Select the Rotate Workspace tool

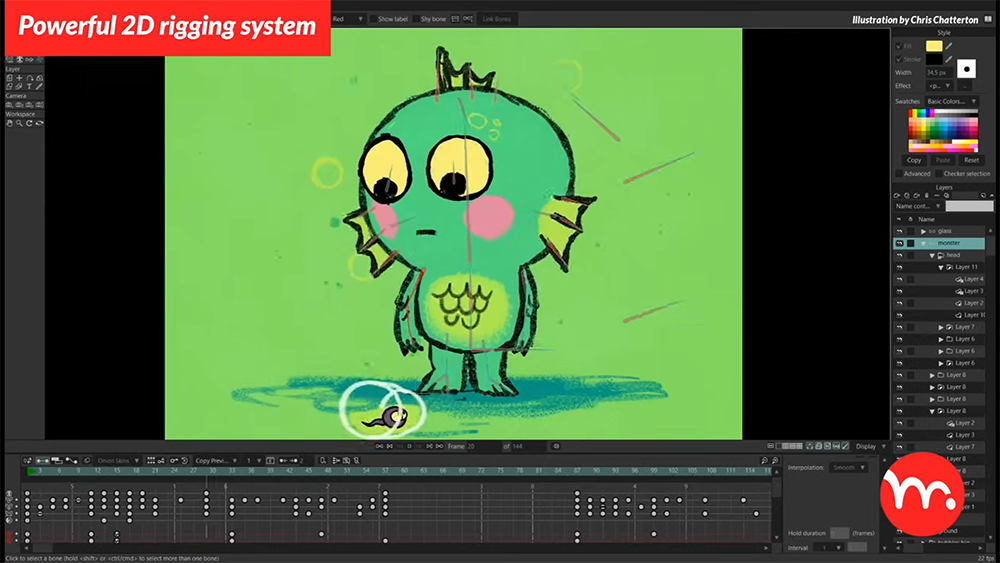pos(29,123)
